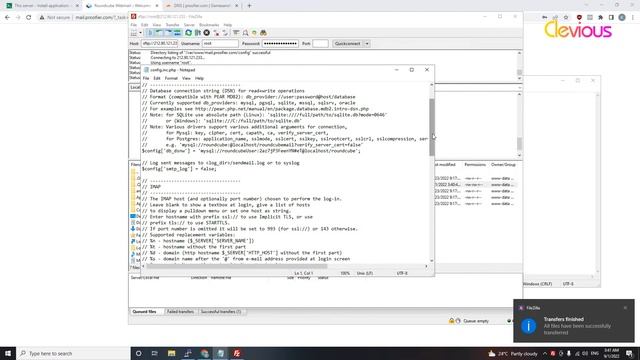Open Notepad Help menu
640x360 pixels.
(199, 78)
